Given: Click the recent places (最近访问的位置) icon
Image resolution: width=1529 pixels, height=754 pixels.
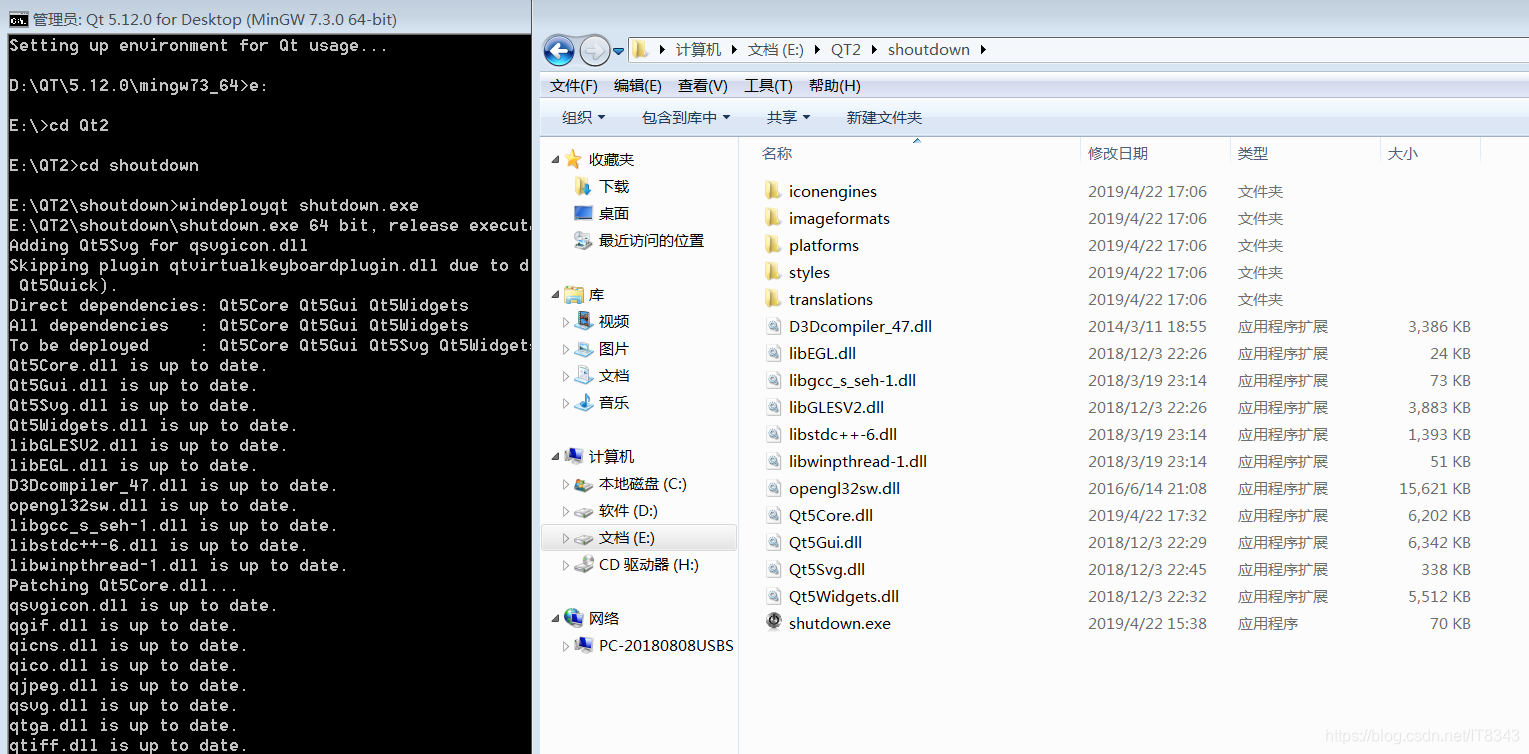Looking at the screenshot, I should pyautogui.click(x=583, y=240).
